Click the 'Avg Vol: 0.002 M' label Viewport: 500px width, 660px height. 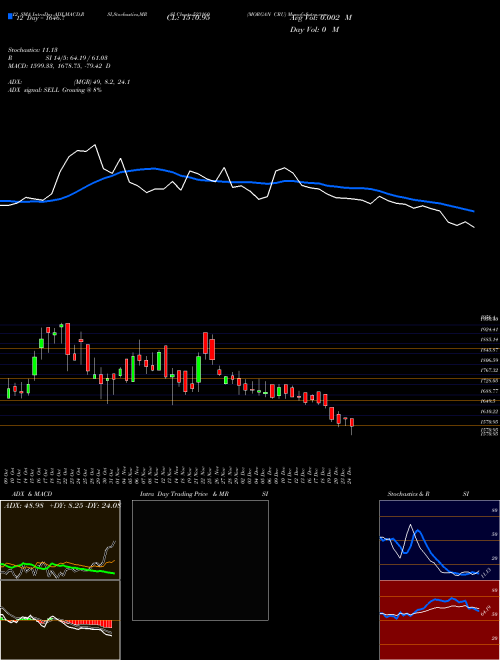pos(321,18)
